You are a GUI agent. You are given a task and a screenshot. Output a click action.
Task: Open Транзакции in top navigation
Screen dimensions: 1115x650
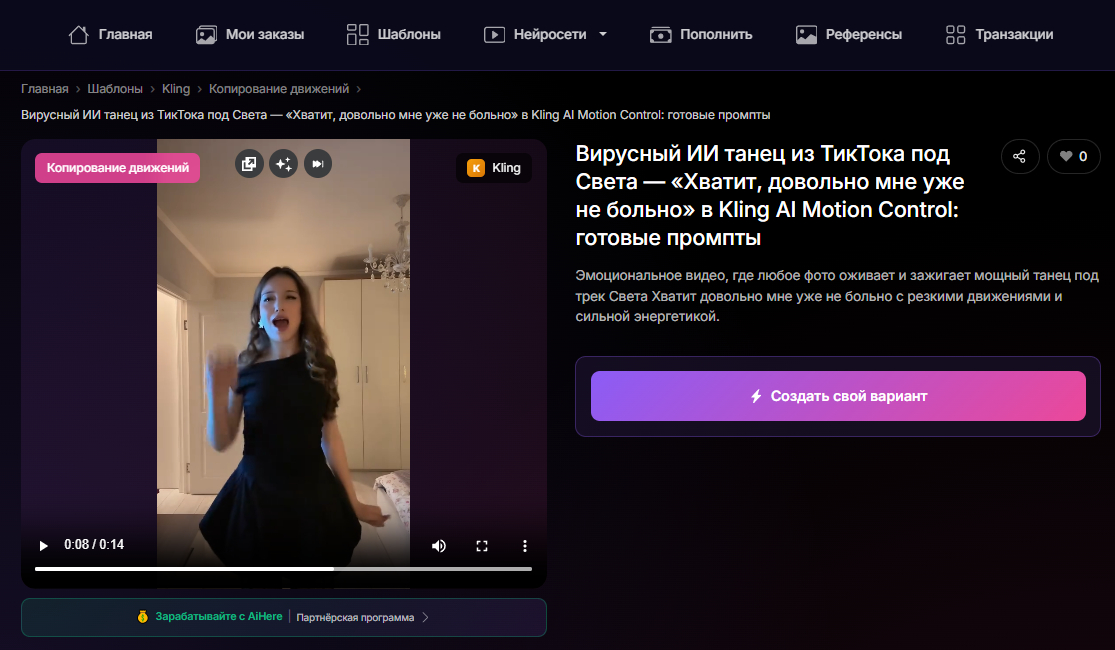click(x=999, y=34)
